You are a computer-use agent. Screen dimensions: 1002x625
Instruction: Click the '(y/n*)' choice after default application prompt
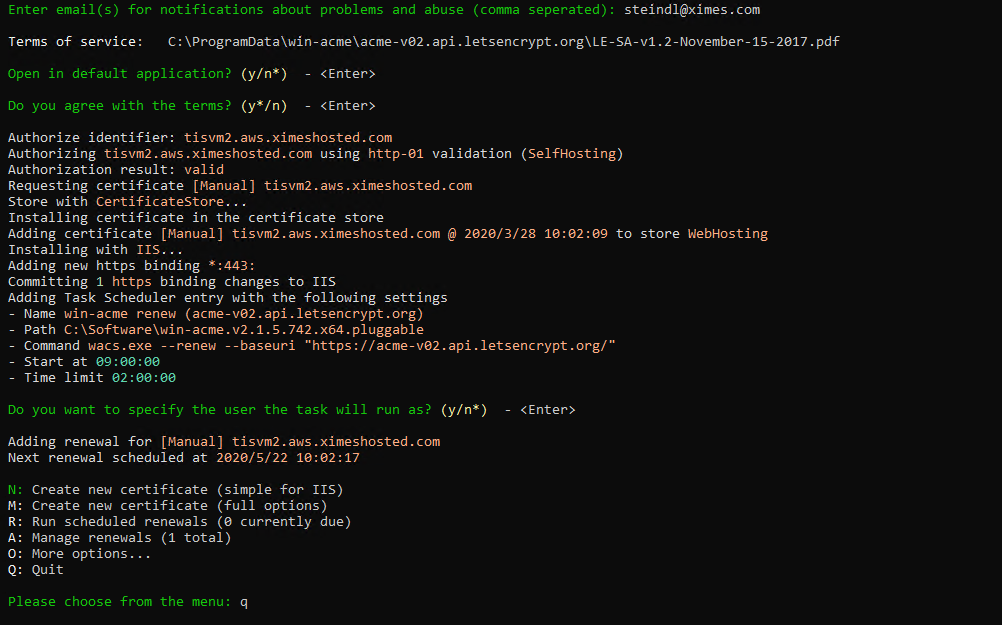pos(264,73)
